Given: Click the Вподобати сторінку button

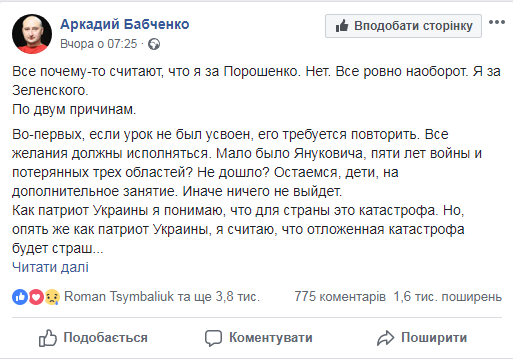Looking at the screenshot, I should 403,26.
